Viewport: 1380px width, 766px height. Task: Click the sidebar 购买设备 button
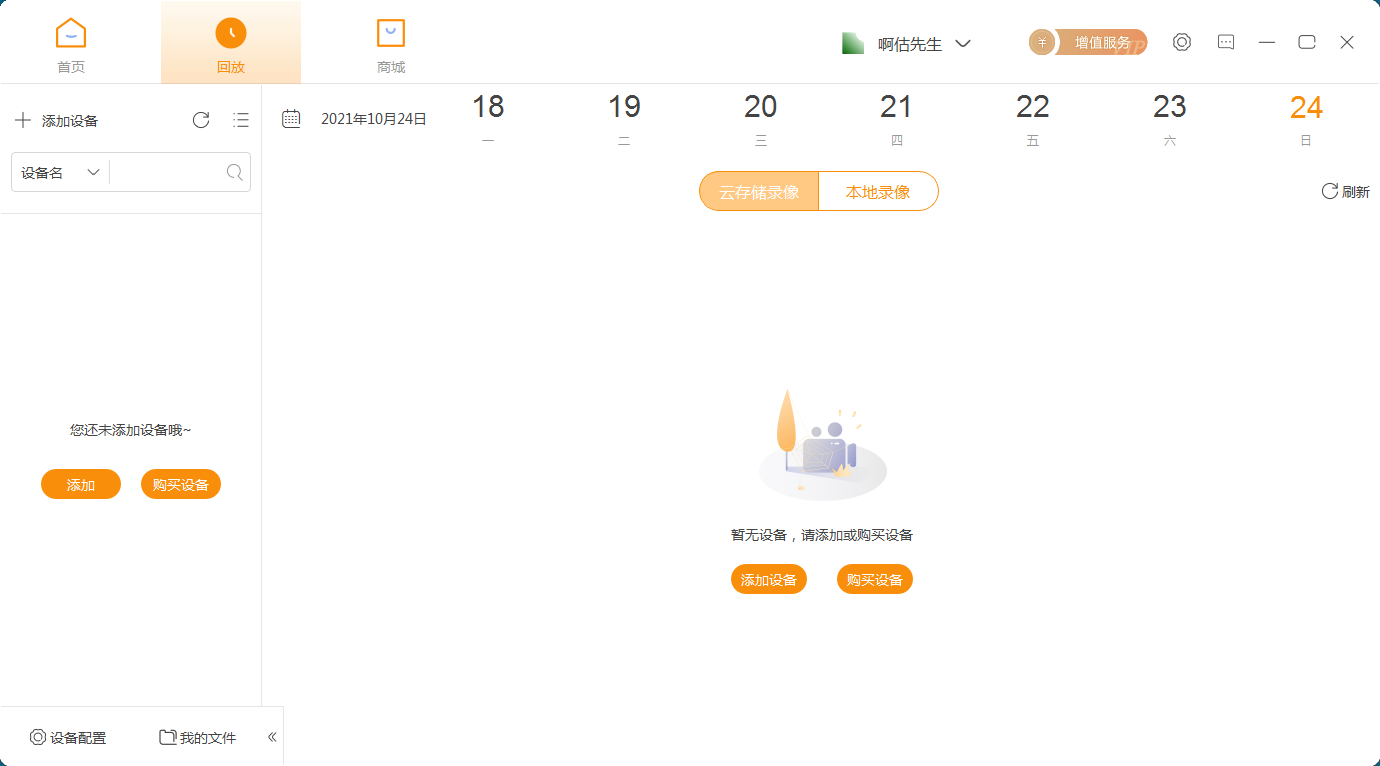coord(181,485)
